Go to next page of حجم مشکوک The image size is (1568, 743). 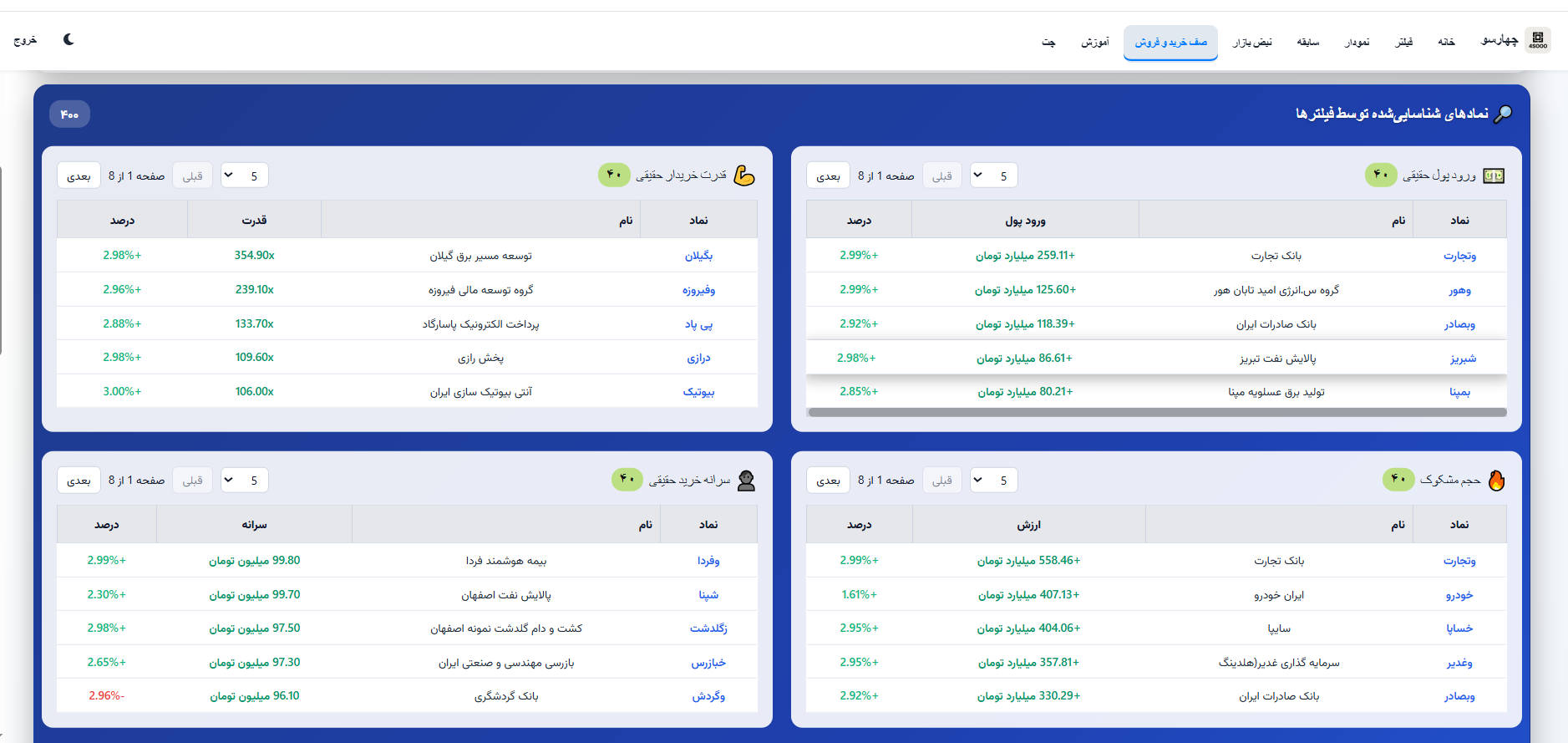tap(828, 480)
